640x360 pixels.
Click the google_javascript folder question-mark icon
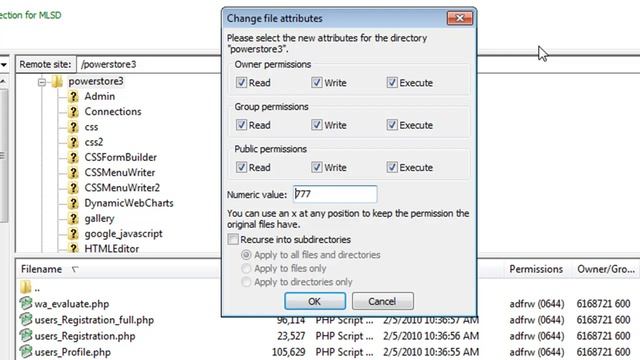(73, 234)
